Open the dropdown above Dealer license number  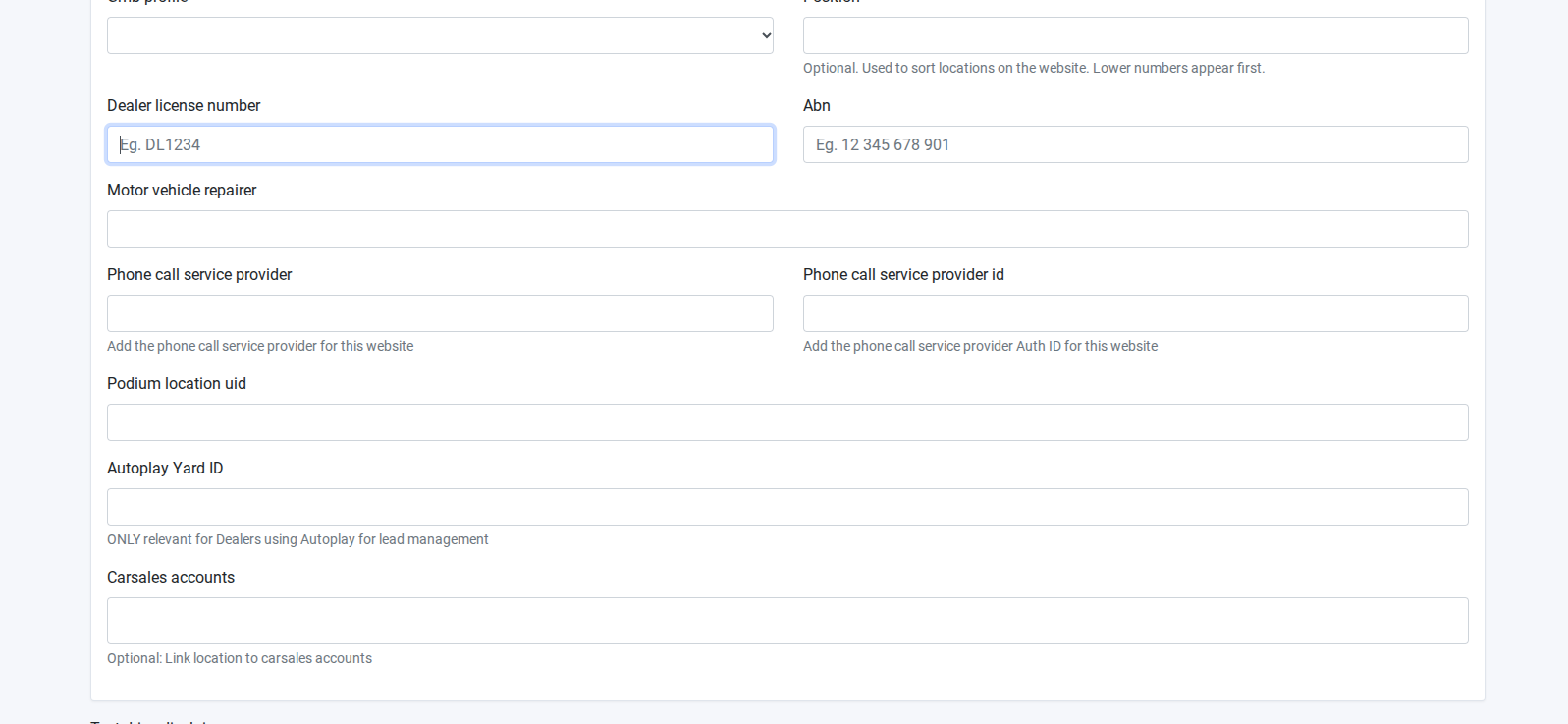[439, 35]
